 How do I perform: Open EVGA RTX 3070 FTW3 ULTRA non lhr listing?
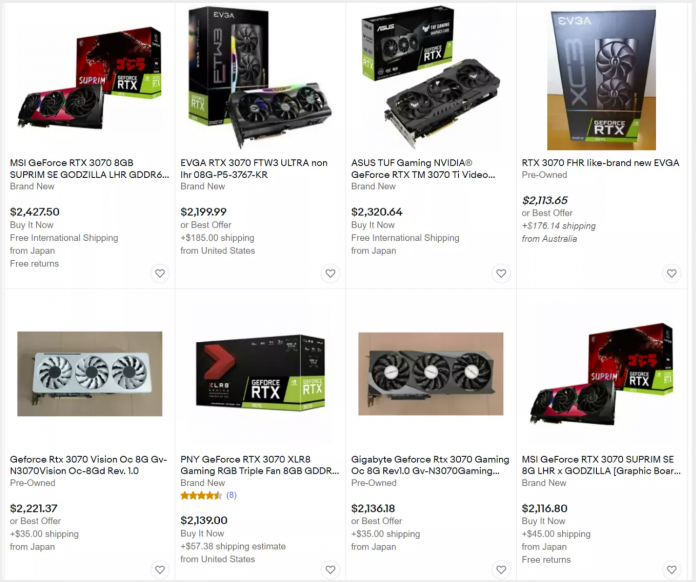[x=254, y=169]
